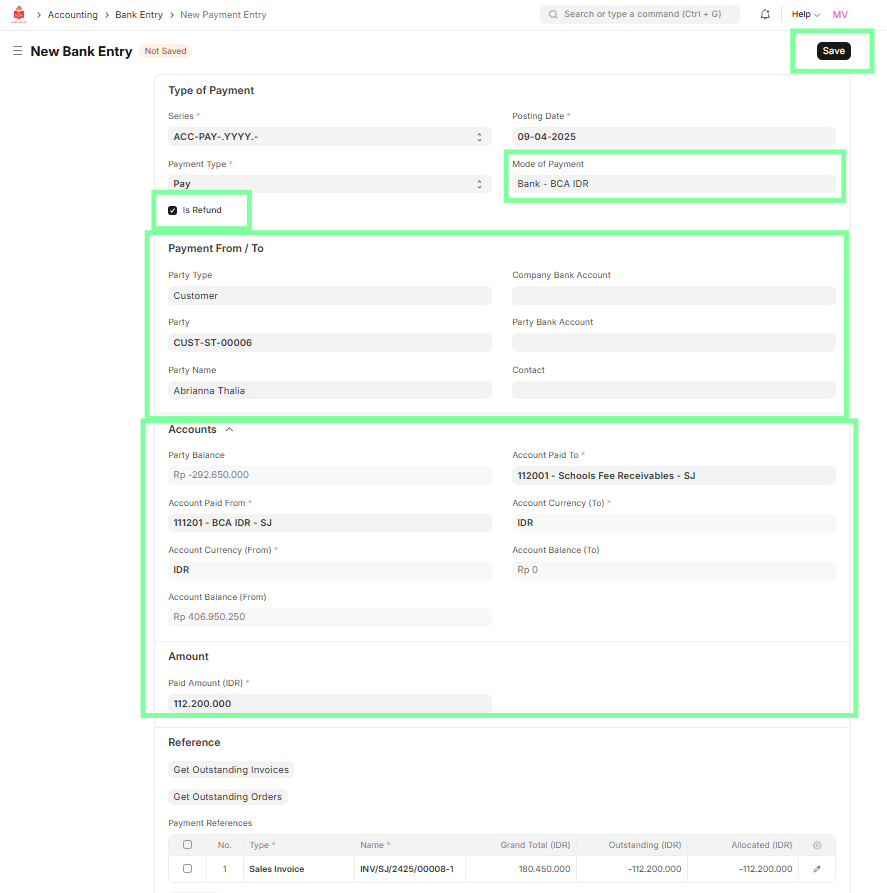Uncheck the Is Refund checkbox
Screen dimensions: 887x893
(x=173, y=211)
